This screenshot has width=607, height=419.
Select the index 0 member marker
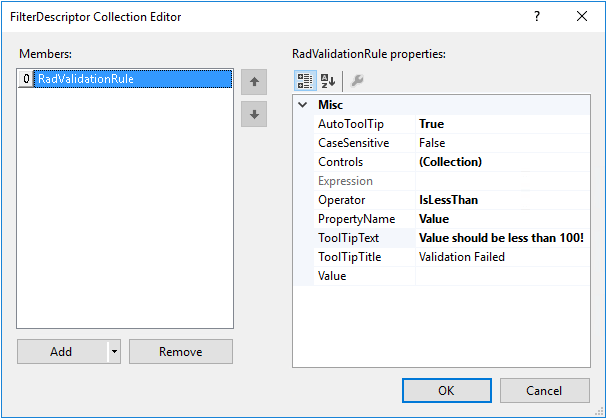(26, 79)
